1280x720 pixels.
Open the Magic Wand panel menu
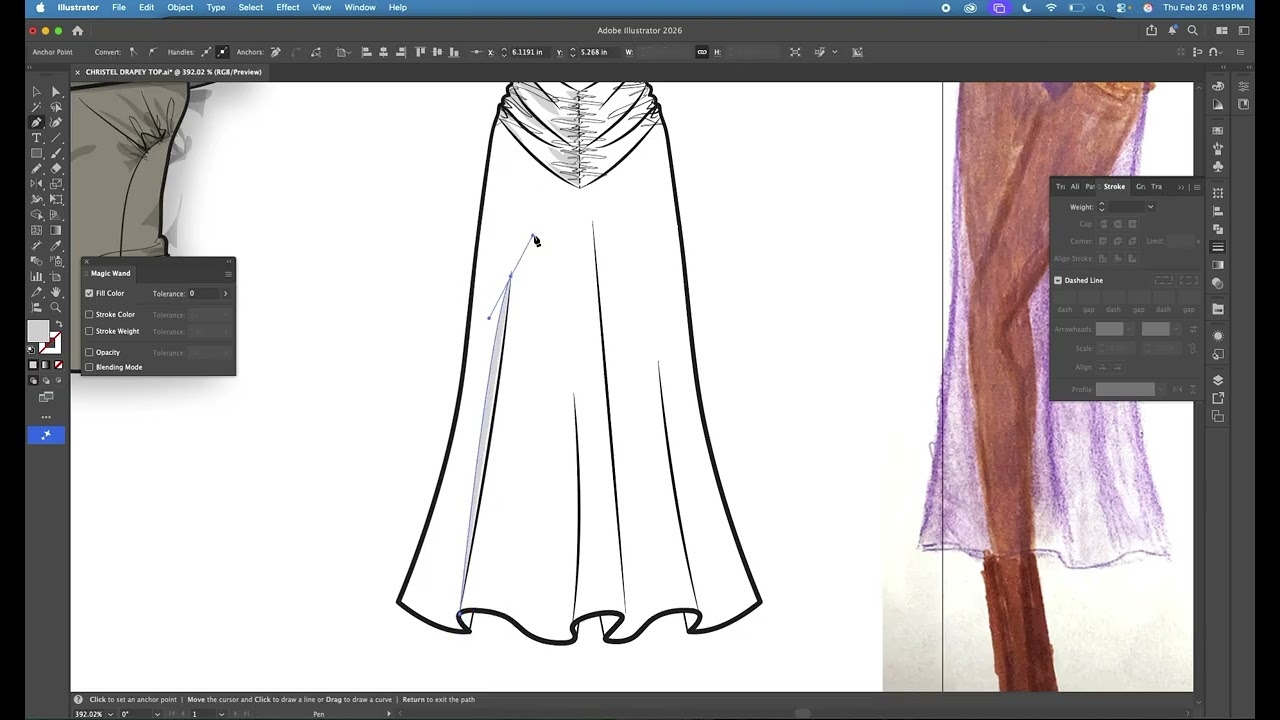click(228, 273)
